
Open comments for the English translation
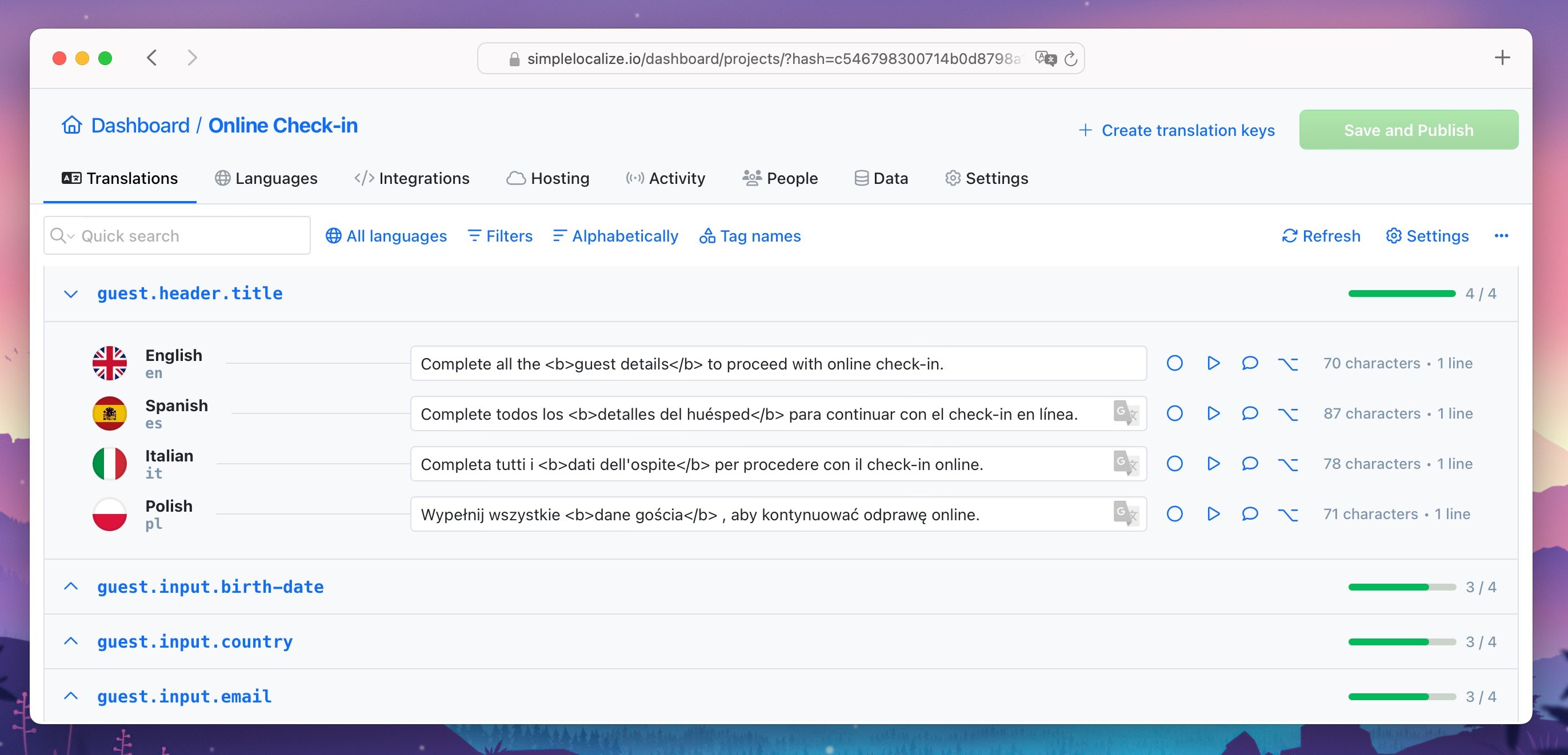[1250, 363]
